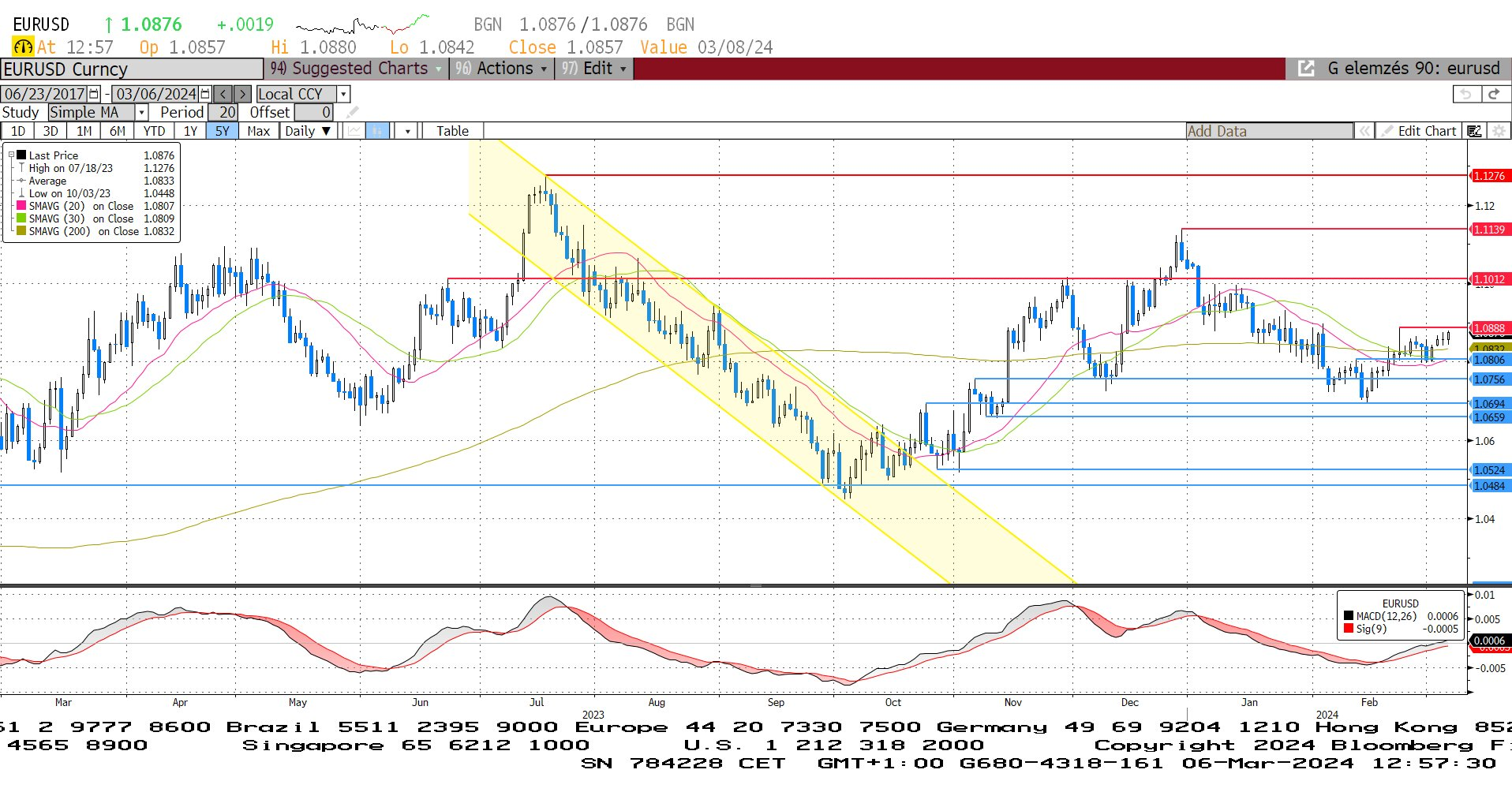Select candlestick chart type icon
Viewport: 1512px width, 807px height.
coord(378,131)
